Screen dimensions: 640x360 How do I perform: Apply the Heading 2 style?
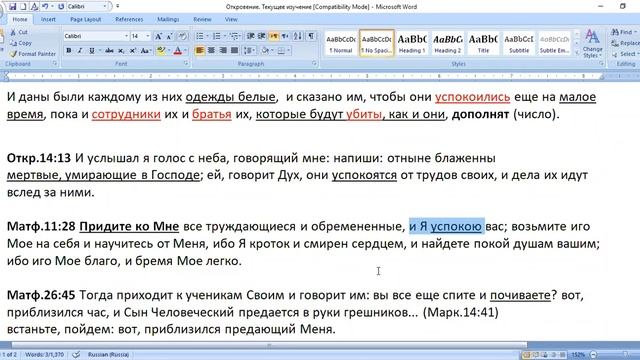(x=448, y=42)
